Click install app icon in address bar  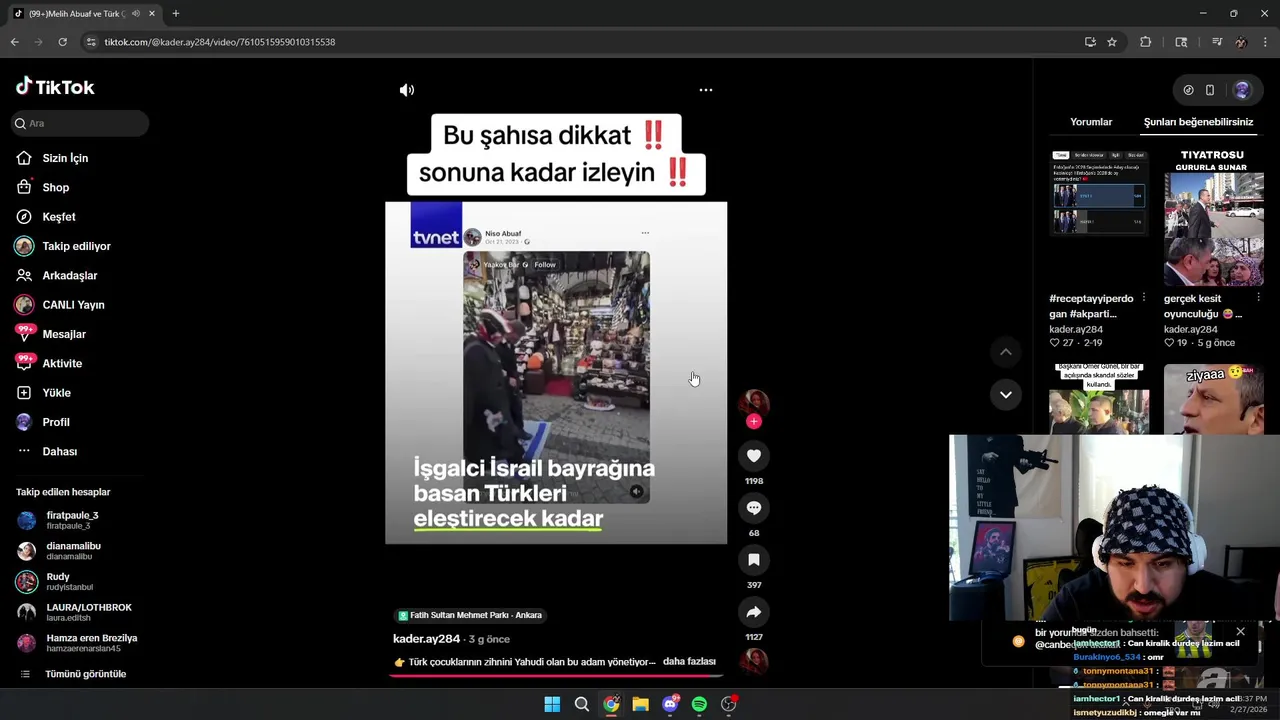coord(1090,42)
